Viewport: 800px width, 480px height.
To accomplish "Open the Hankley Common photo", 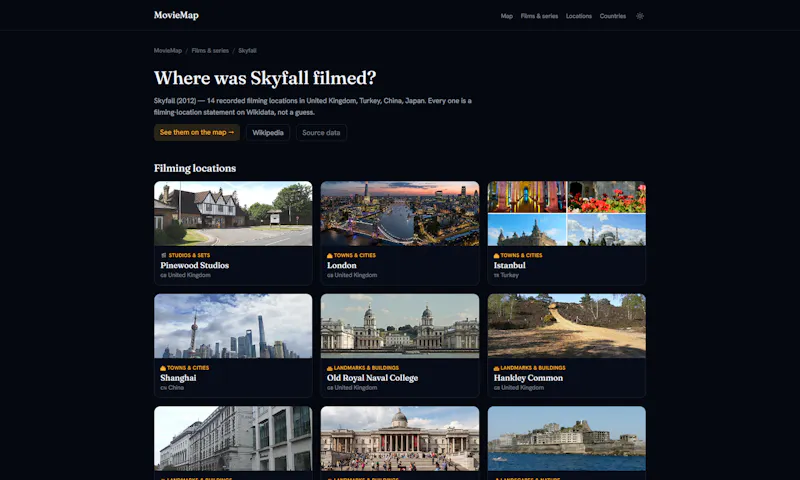I will [566, 325].
